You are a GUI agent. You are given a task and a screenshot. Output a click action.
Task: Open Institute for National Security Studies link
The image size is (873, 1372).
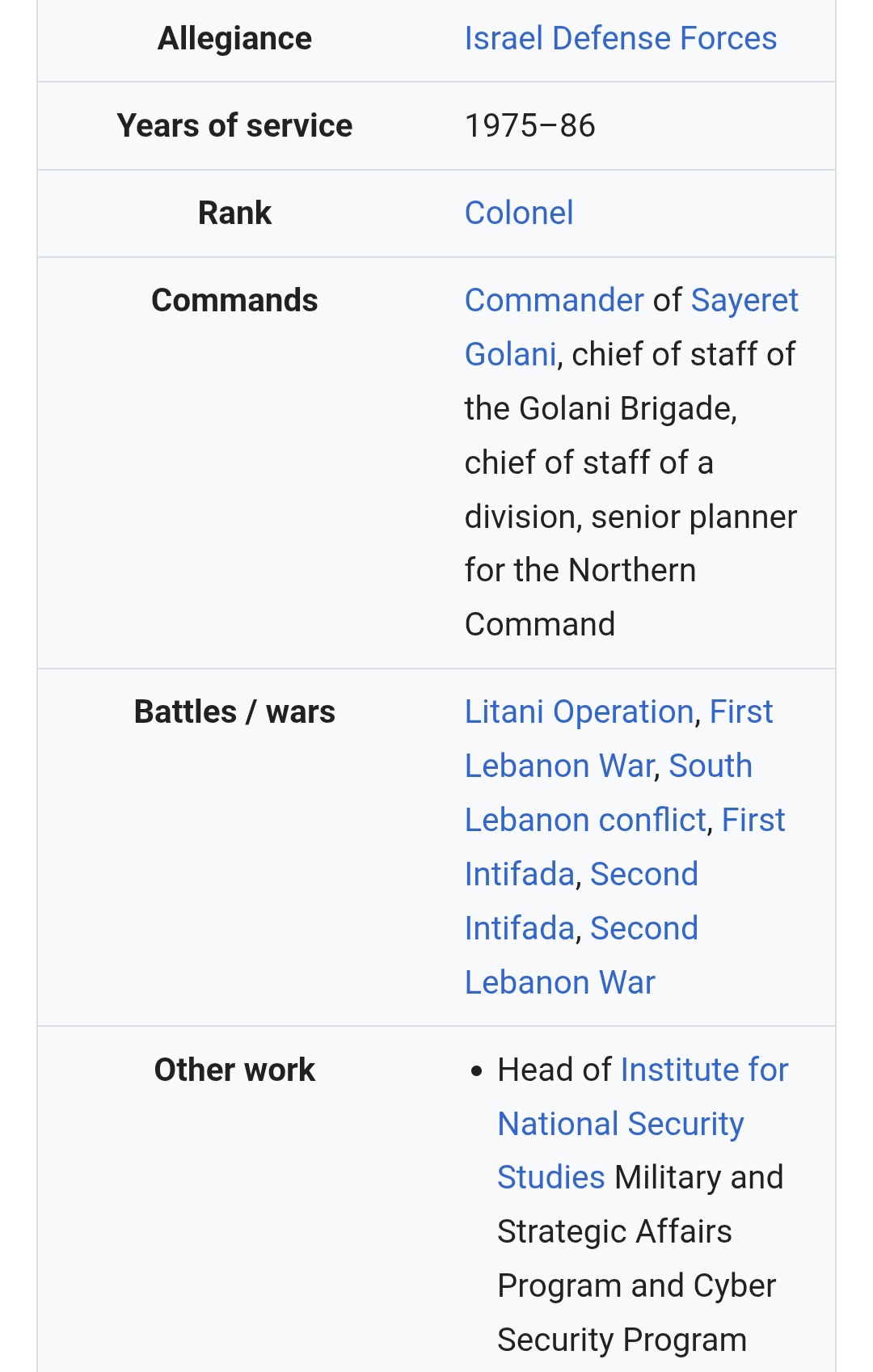[x=621, y=1125]
